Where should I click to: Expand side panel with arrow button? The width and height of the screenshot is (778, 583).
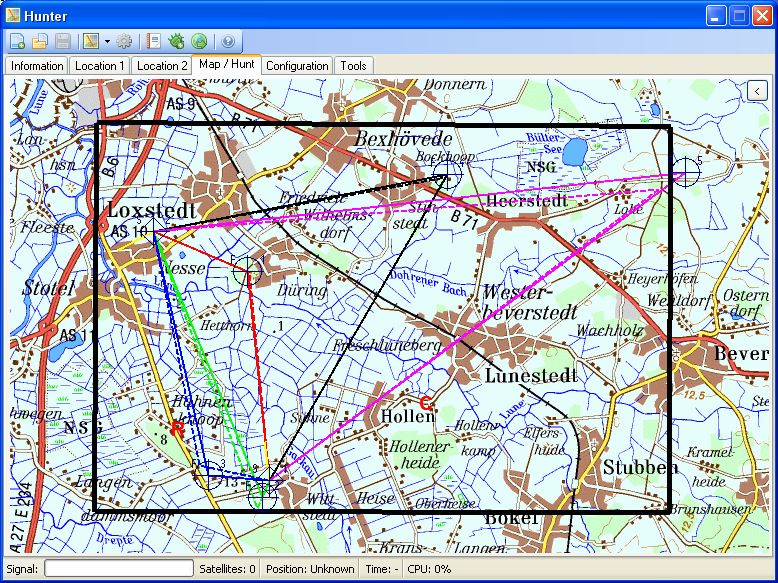coord(757,91)
